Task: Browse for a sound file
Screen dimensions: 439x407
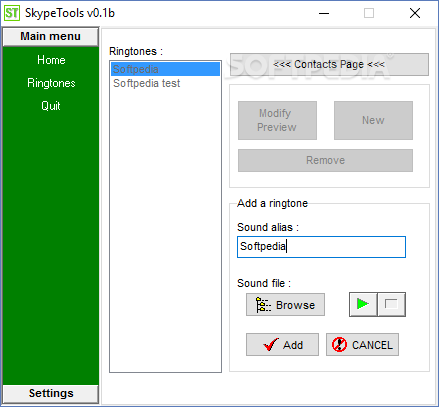Action: [x=285, y=305]
